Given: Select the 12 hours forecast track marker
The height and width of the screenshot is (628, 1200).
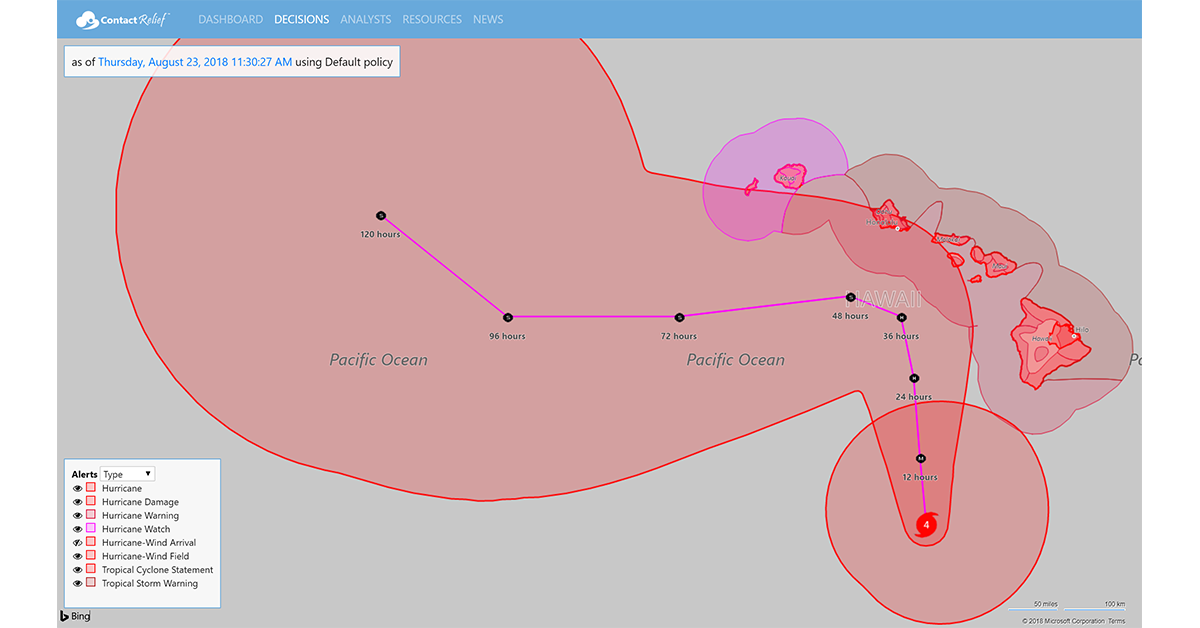Looking at the screenshot, I should click(x=920, y=457).
